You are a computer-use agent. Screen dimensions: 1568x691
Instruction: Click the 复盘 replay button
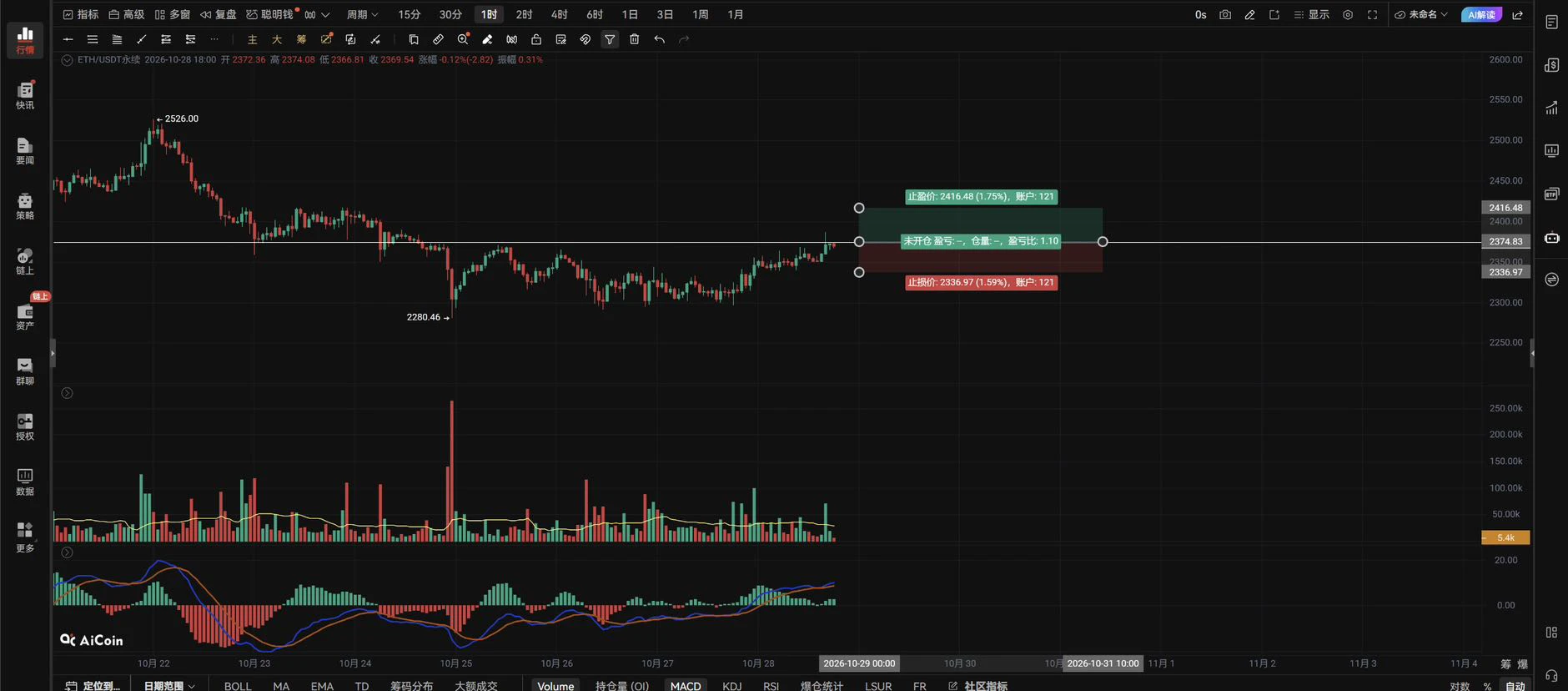[x=219, y=15]
